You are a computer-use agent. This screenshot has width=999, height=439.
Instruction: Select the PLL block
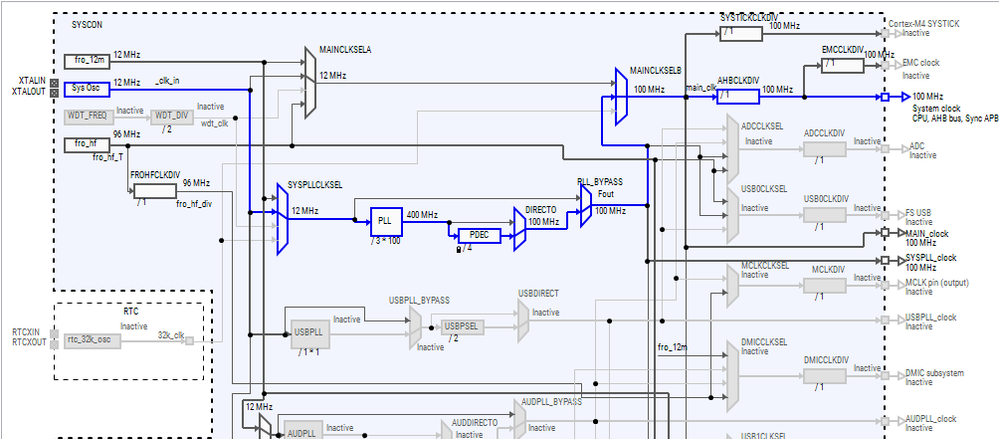(x=386, y=222)
